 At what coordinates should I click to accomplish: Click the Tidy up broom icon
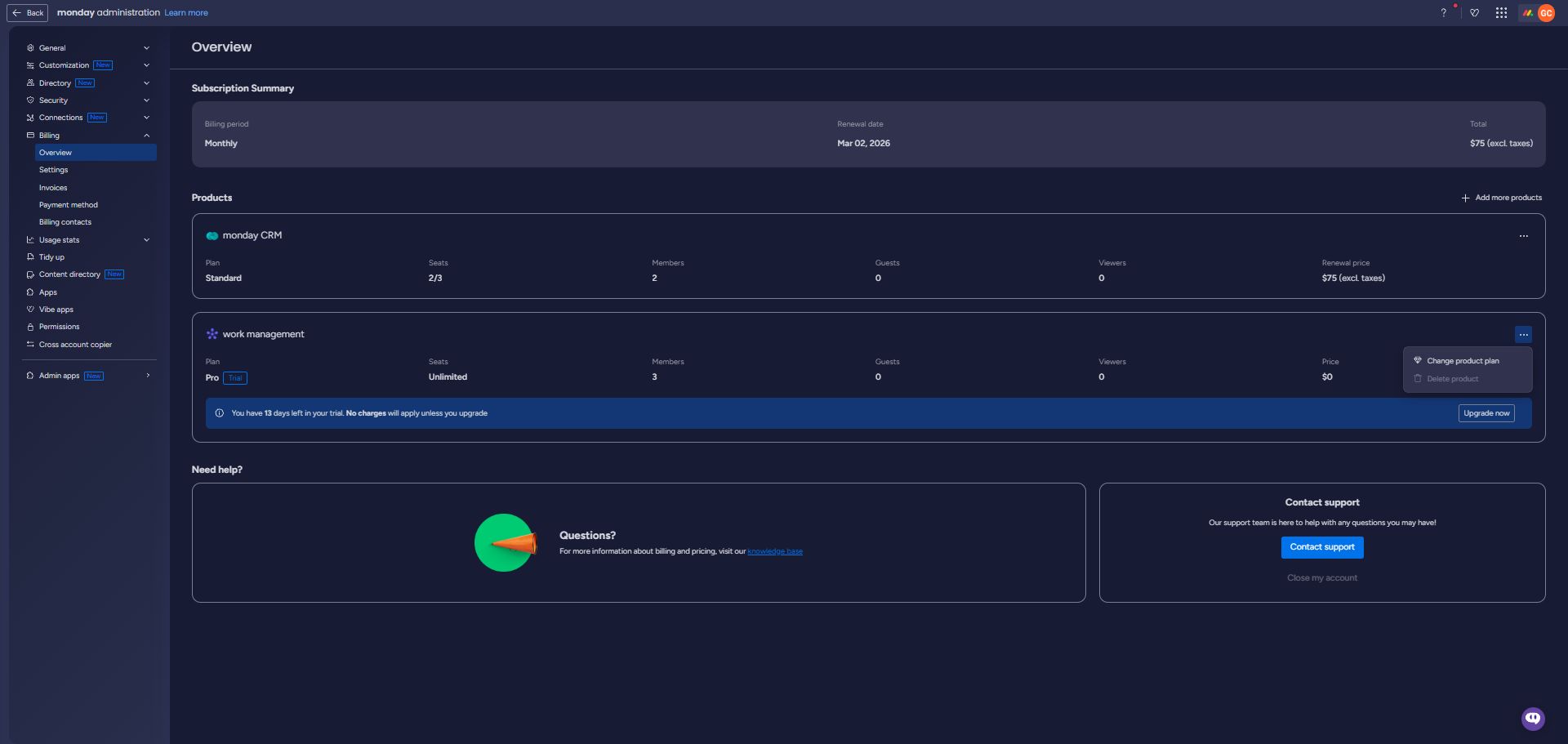pos(30,257)
